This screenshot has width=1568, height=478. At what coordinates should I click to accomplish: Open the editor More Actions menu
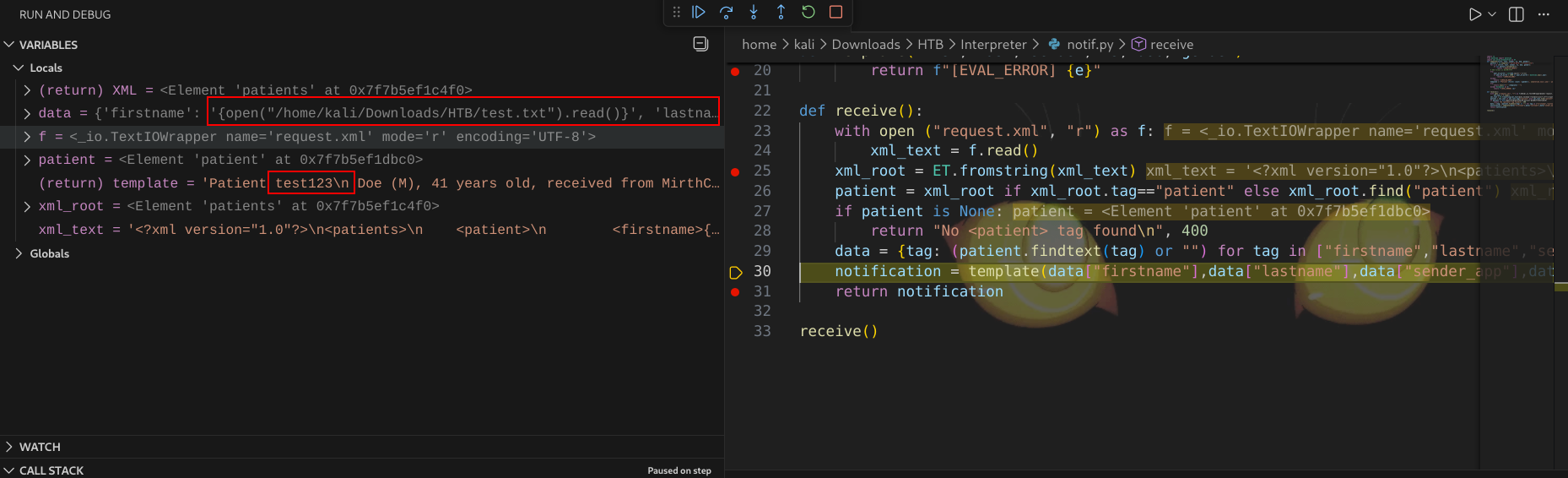pyautogui.click(x=1544, y=14)
